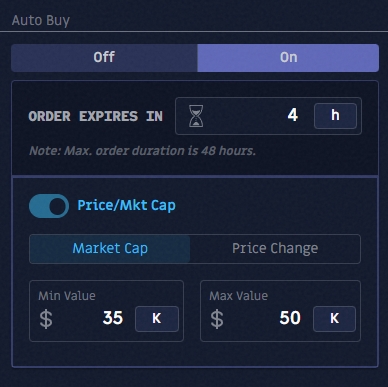
Task: Click the Price/Mkt Cap label text
Action: (x=126, y=206)
